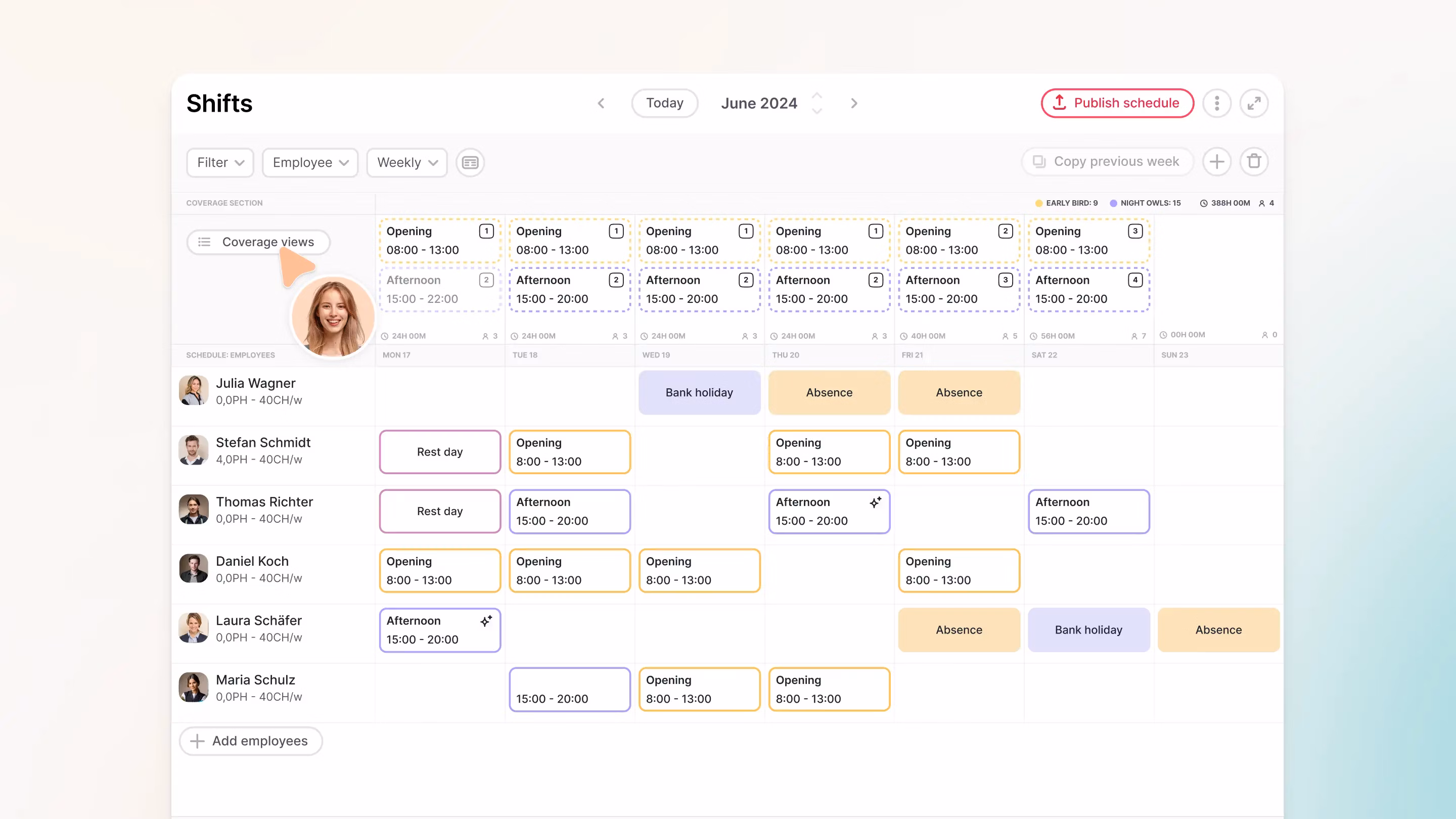
Task: Select Julia Wagner's Bank holiday block on Wednesday
Action: [x=699, y=392]
